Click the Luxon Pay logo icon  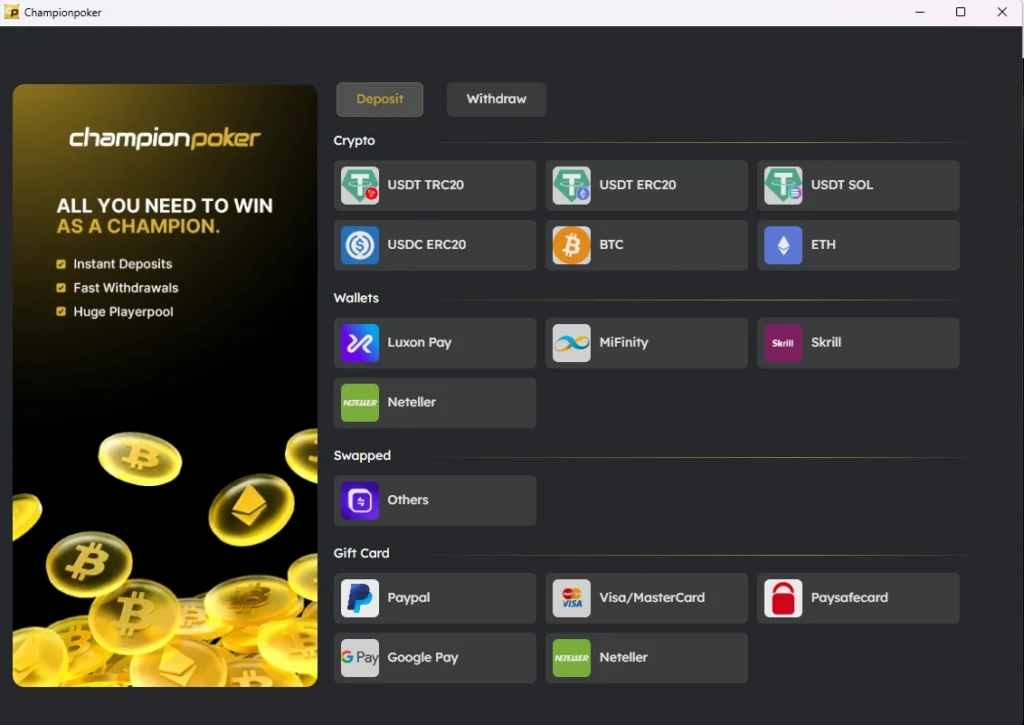click(x=360, y=343)
